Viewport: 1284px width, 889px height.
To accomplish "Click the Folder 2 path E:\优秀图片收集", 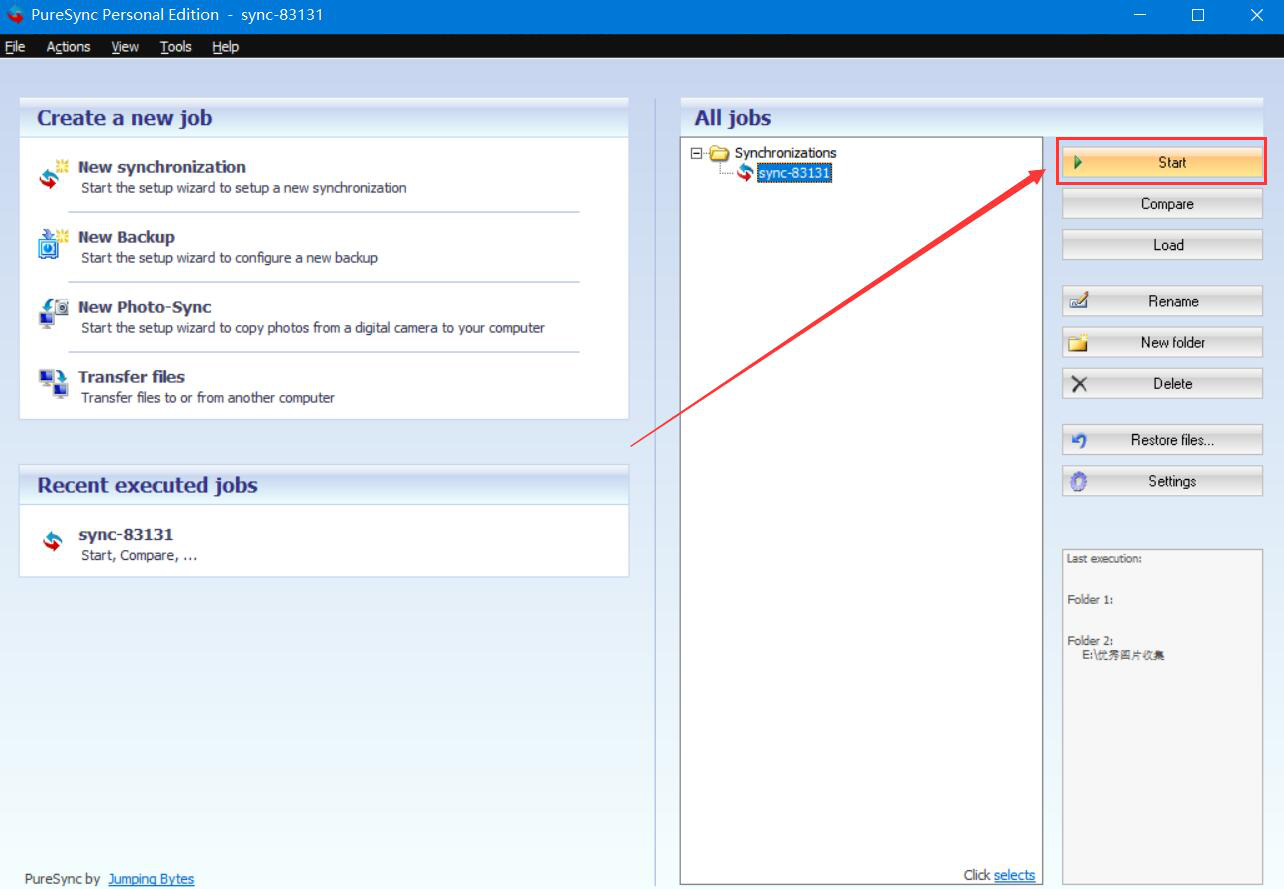I will (x=1123, y=655).
